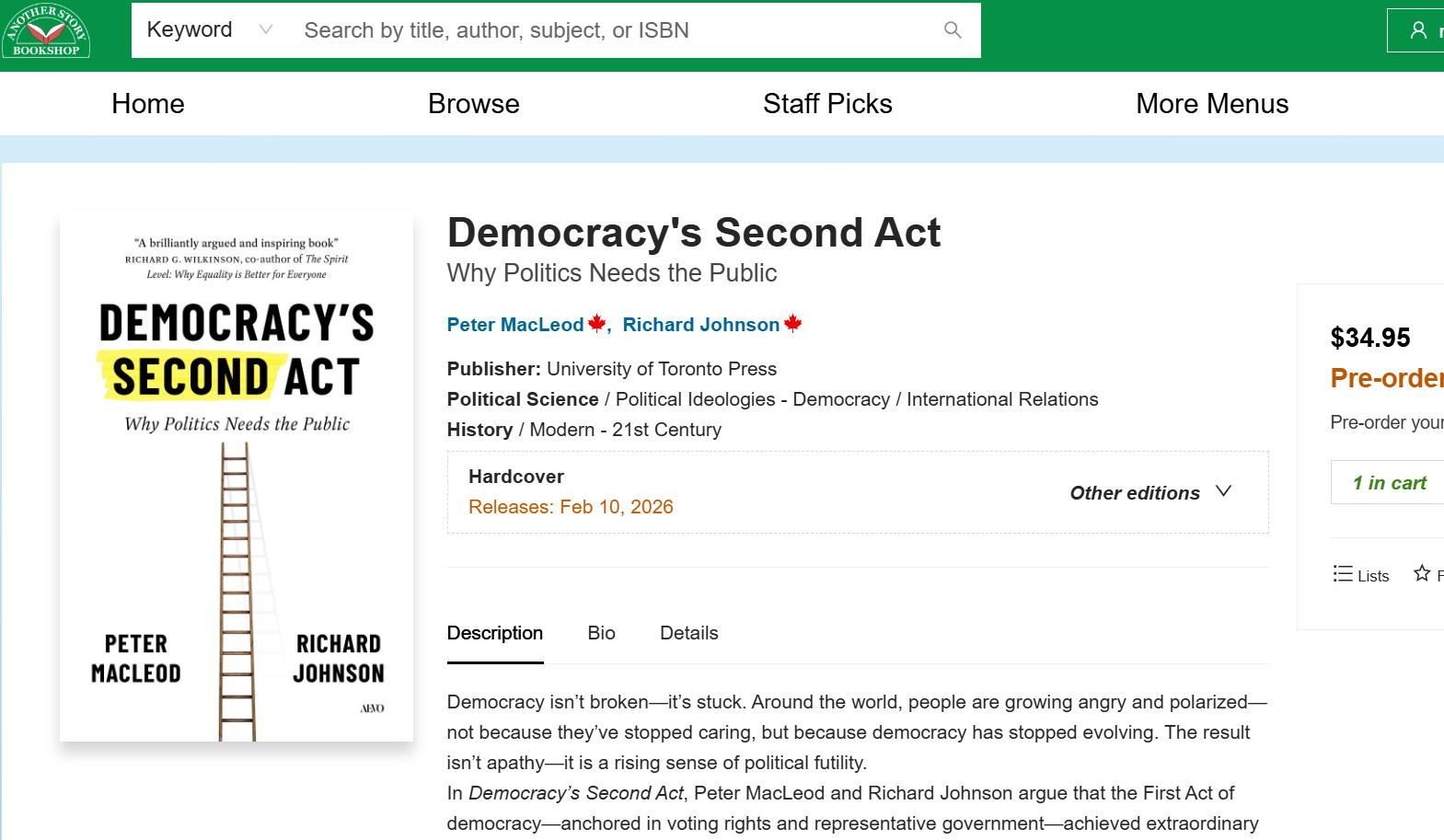Open Staff Picks in navigation
Image resolution: width=1444 pixels, height=840 pixels.
(826, 104)
